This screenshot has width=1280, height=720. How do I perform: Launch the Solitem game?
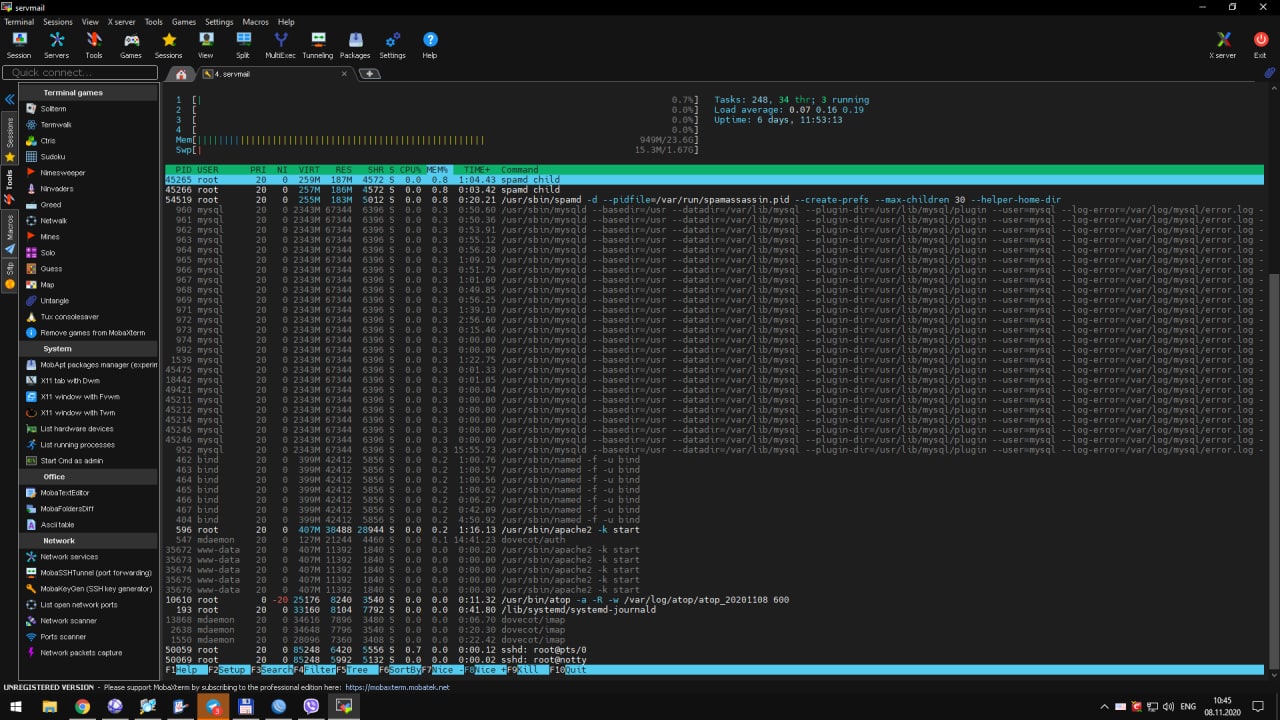coord(53,108)
